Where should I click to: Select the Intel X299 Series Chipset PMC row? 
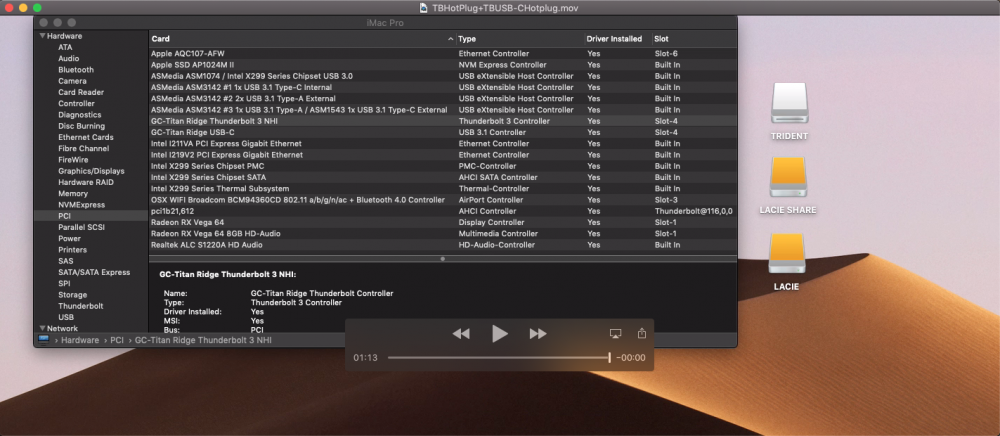pyautogui.click(x=443, y=166)
